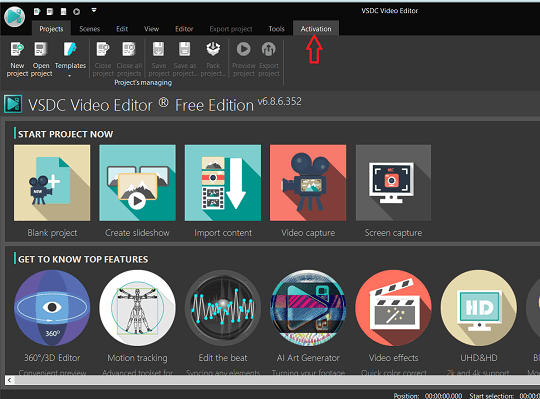
Task: Open the Create slideshow tile
Action: click(x=137, y=183)
